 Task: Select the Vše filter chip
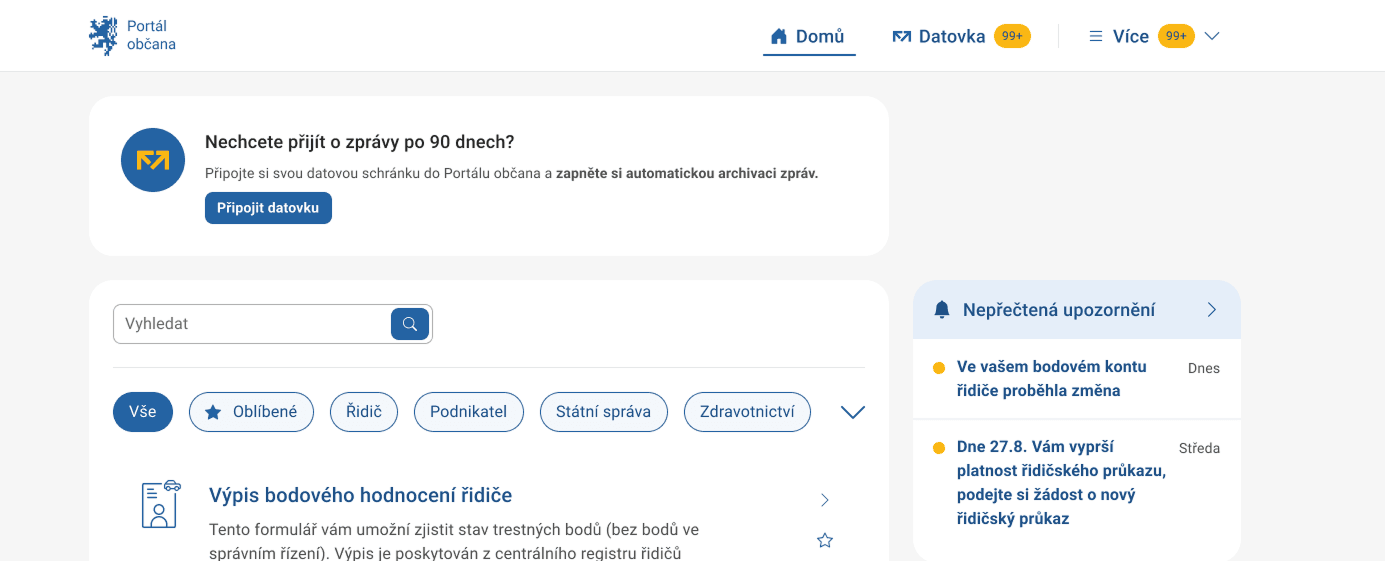(143, 412)
